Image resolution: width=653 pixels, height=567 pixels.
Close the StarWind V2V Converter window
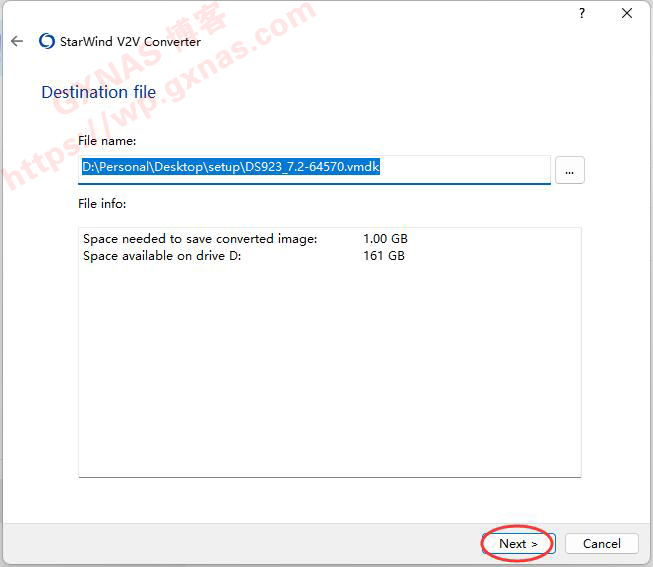[627, 13]
